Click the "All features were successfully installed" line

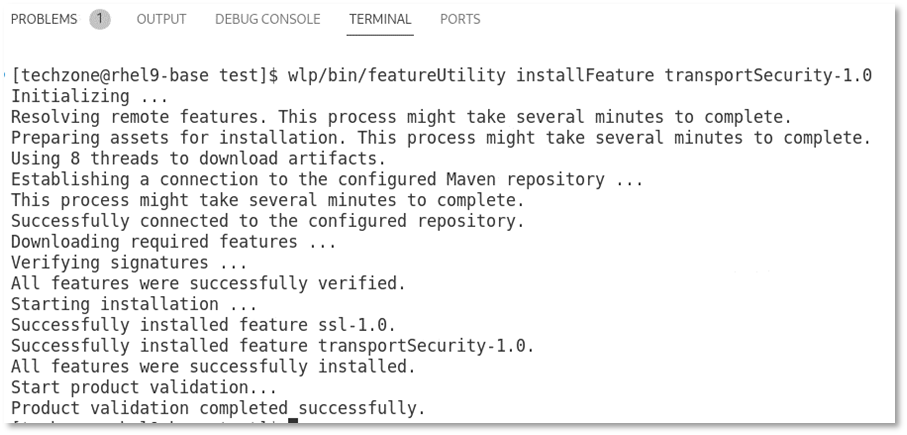pos(212,366)
